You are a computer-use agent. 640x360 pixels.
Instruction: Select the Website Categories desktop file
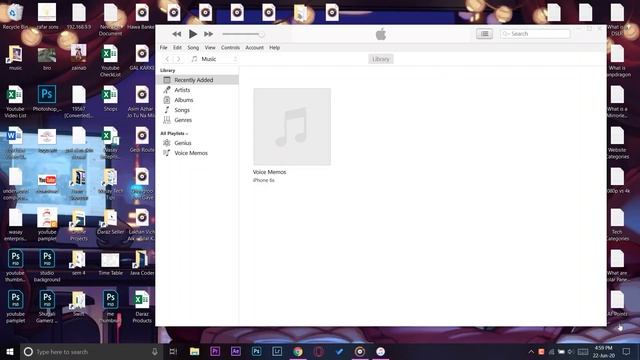pos(617,143)
